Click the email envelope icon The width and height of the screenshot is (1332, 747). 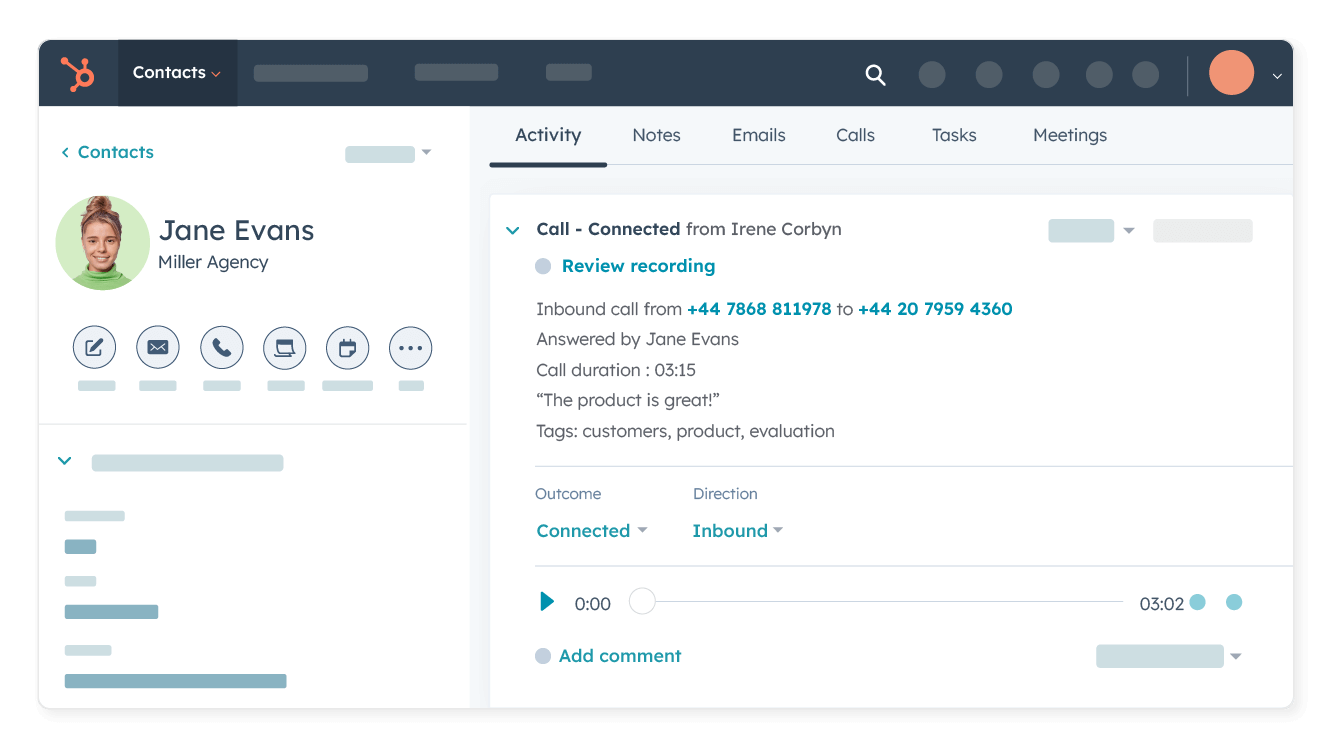pyautogui.click(x=158, y=348)
